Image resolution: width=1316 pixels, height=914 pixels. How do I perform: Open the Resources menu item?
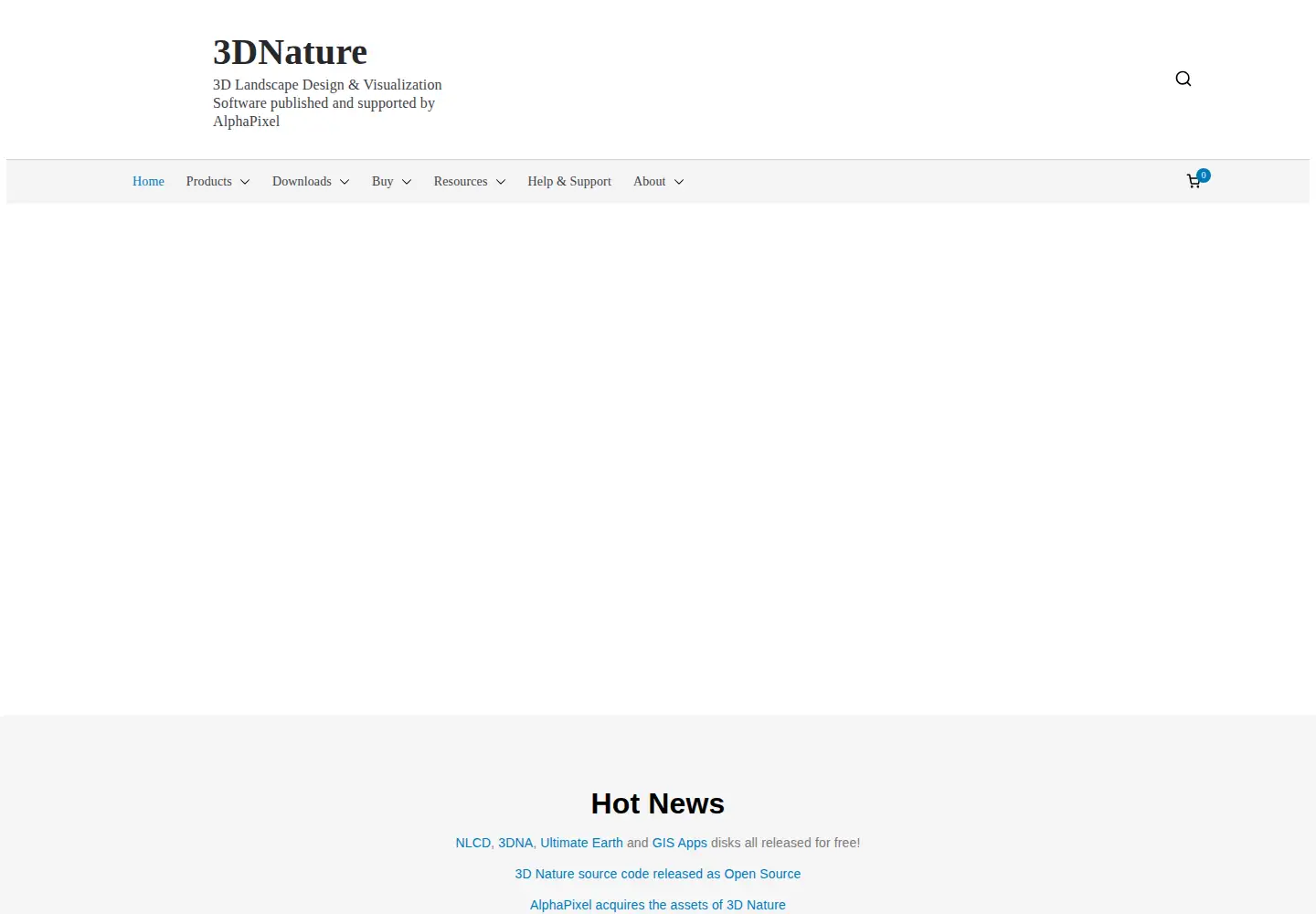[461, 181]
